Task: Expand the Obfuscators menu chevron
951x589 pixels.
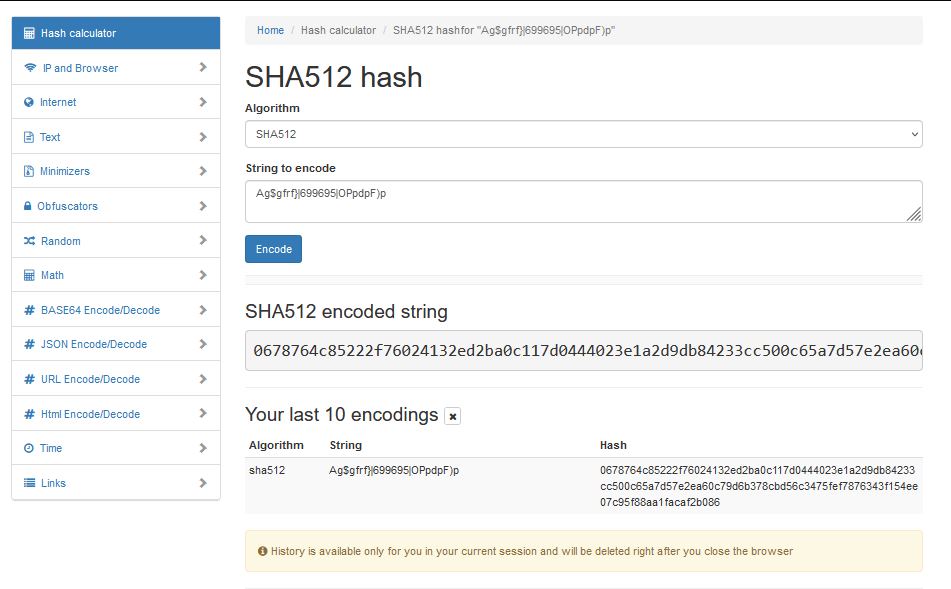Action: [x=203, y=206]
